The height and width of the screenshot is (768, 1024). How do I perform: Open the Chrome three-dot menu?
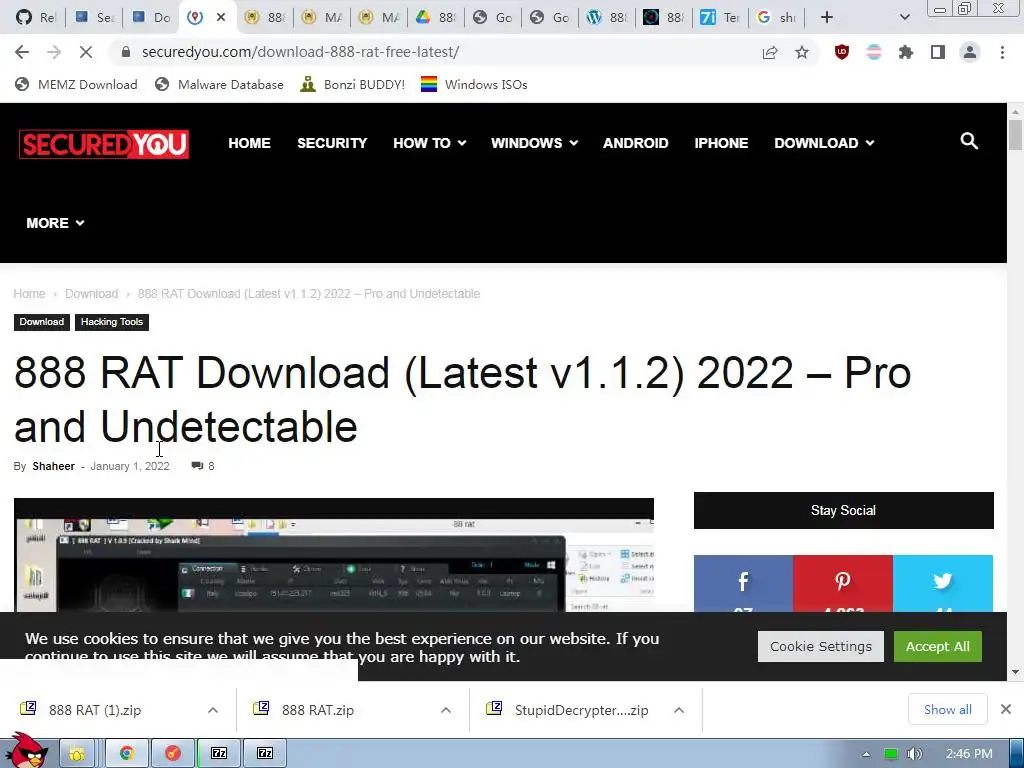1002,52
